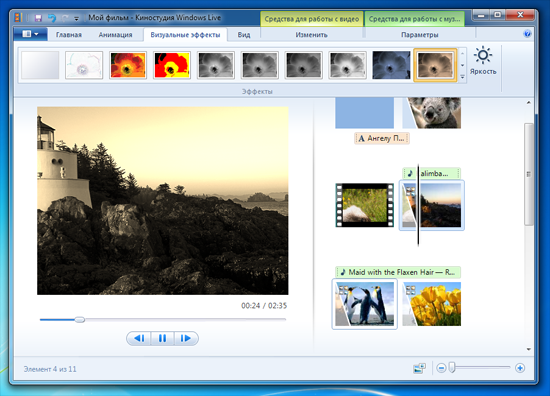Select the flower video clip with film frame
The width and height of the screenshot is (550, 396).
pos(364,205)
